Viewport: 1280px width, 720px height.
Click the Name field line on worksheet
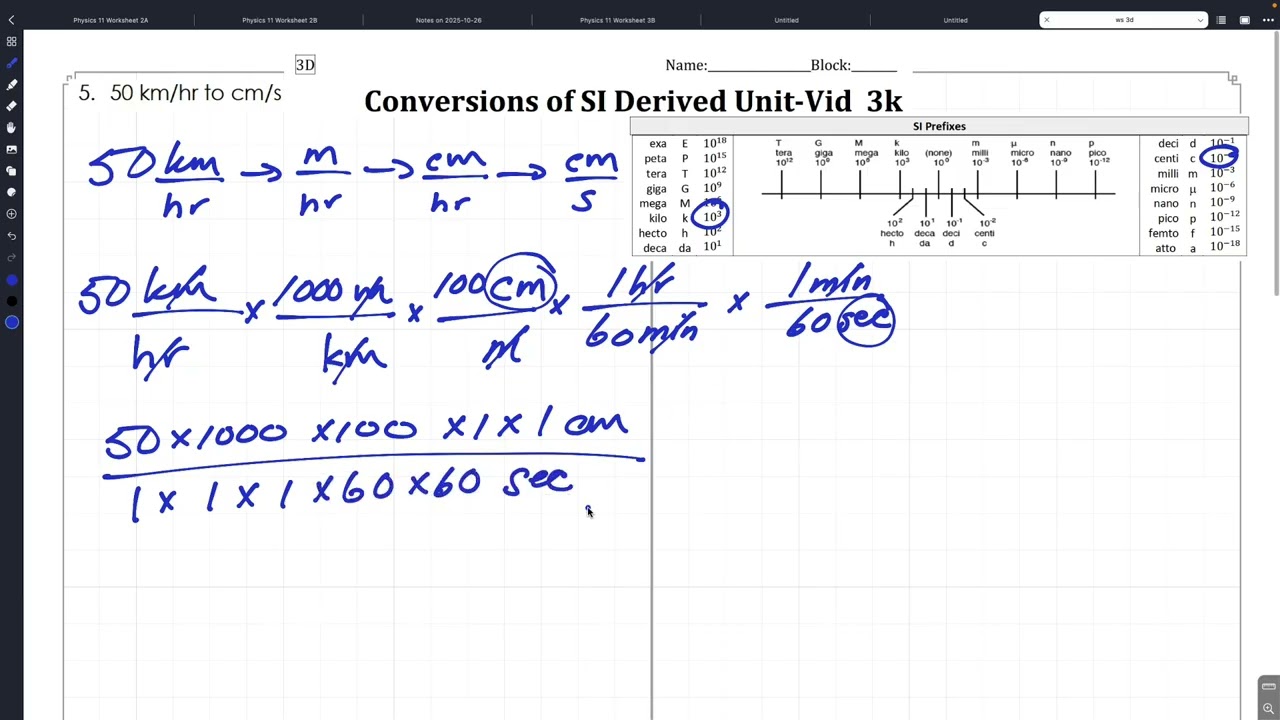[758, 66]
